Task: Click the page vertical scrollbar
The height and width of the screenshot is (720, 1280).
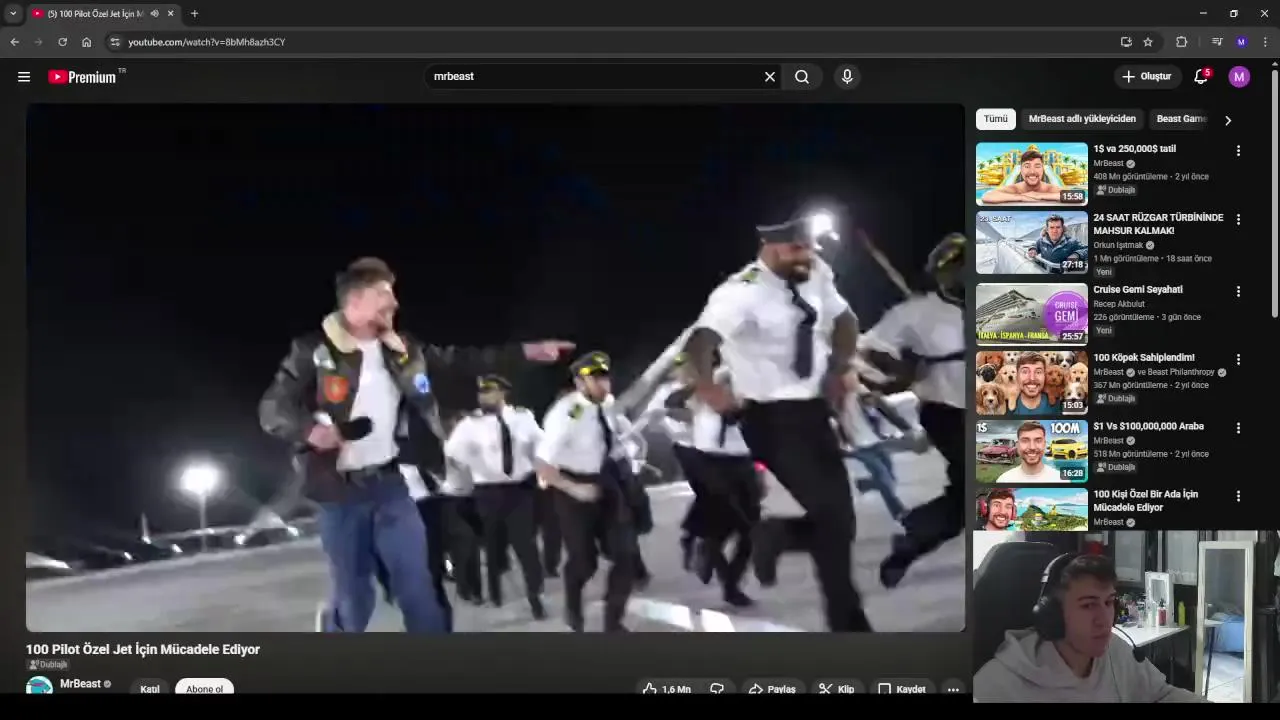Action: tap(1274, 195)
